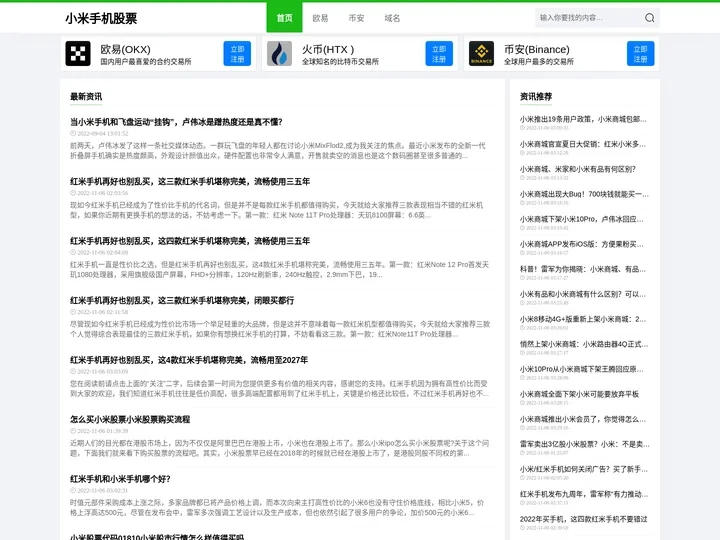720x540 pixels.
Task: Open sidebar link 小米商城下架小米10Pro
Action: click(582, 219)
